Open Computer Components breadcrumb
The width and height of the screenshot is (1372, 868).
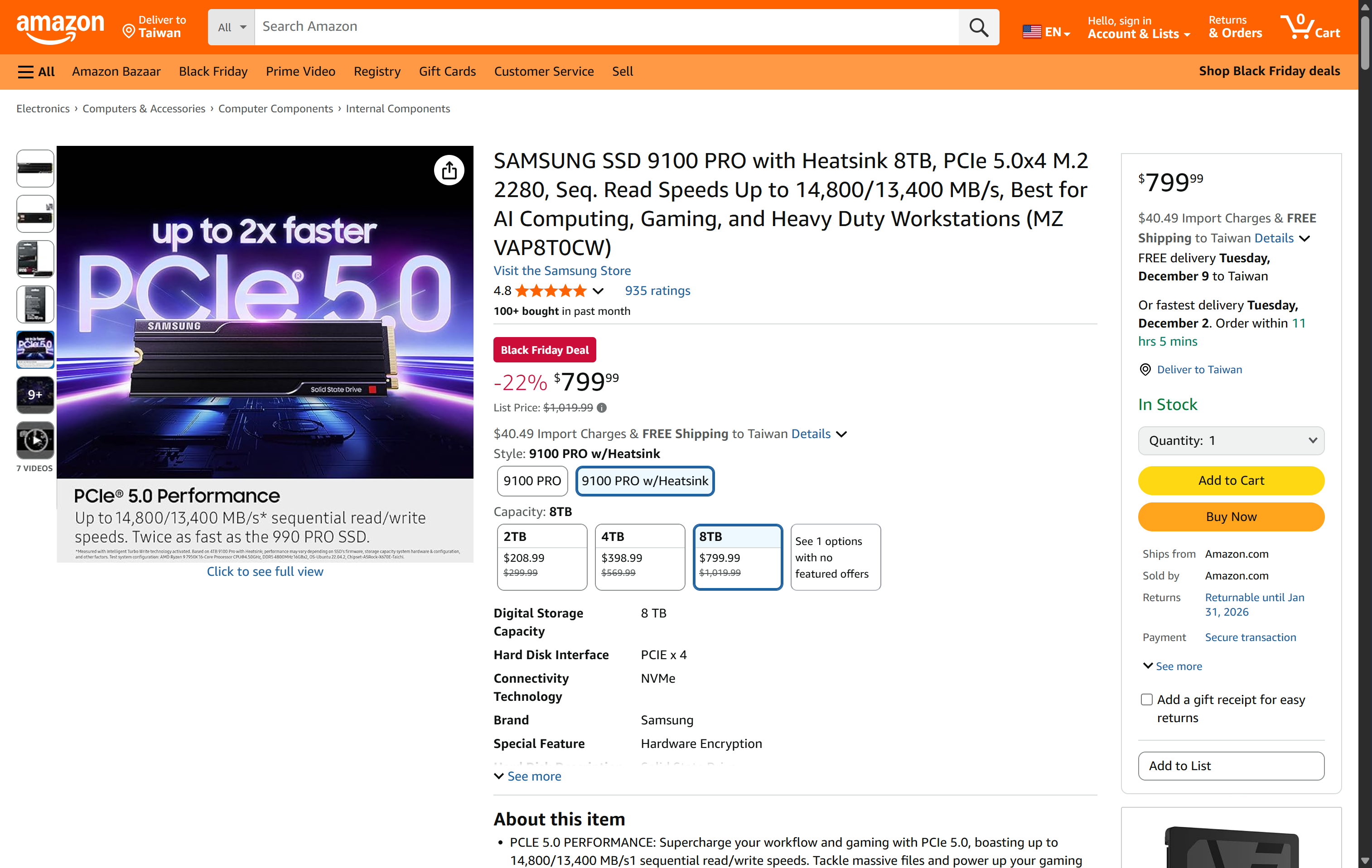pos(275,109)
